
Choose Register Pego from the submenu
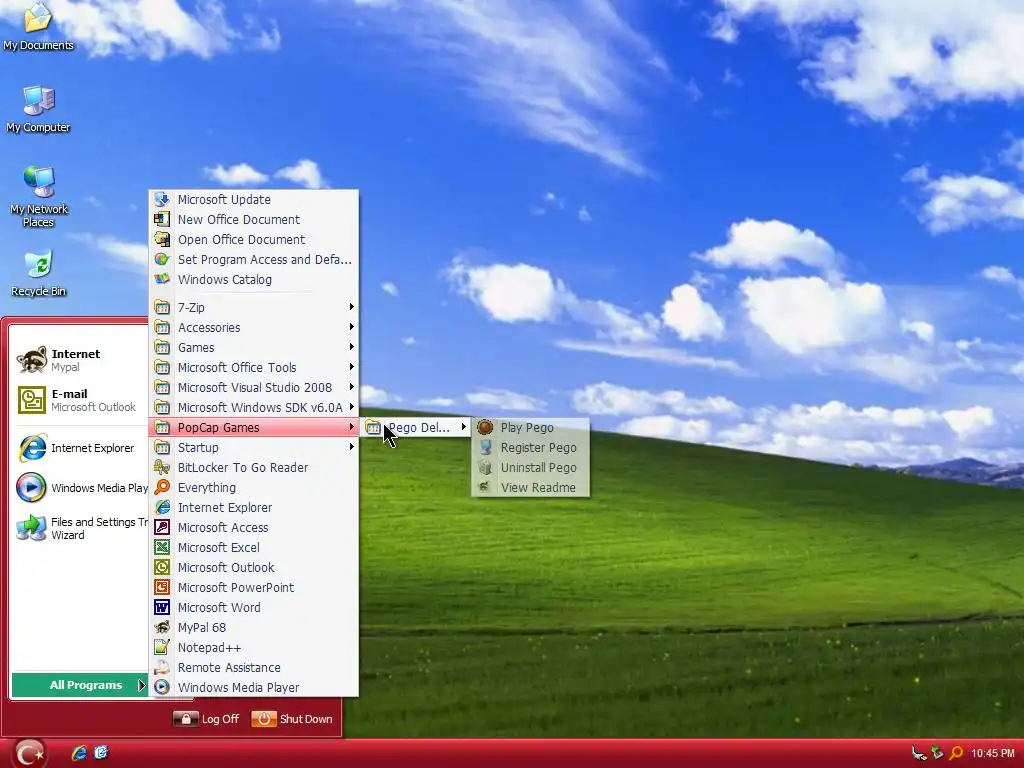tap(530, 448)
